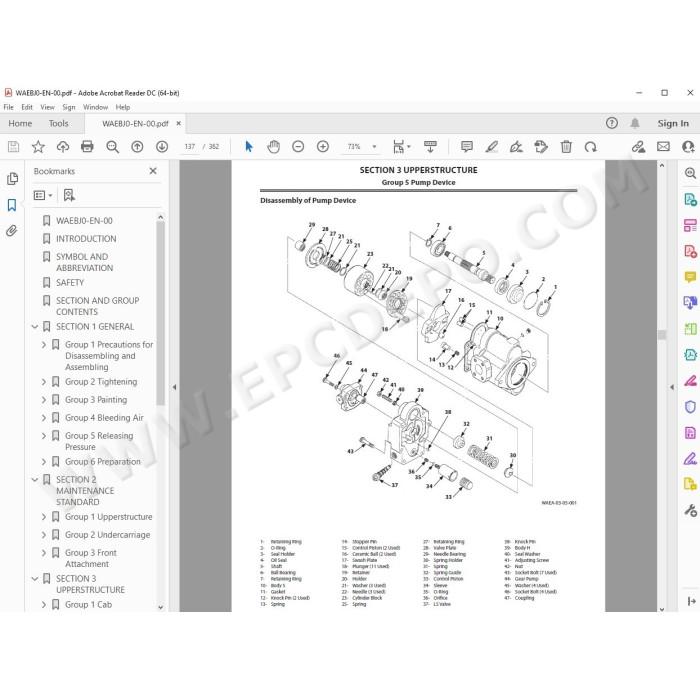Zoom in with the plus button
The image size is (700, 700).
tap(323, 146)
